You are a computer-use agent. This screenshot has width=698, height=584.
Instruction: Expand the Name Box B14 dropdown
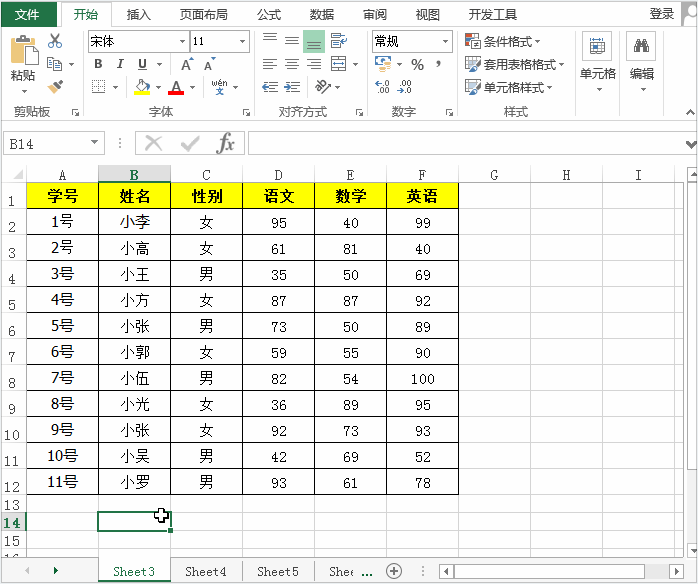click(94, 142)
